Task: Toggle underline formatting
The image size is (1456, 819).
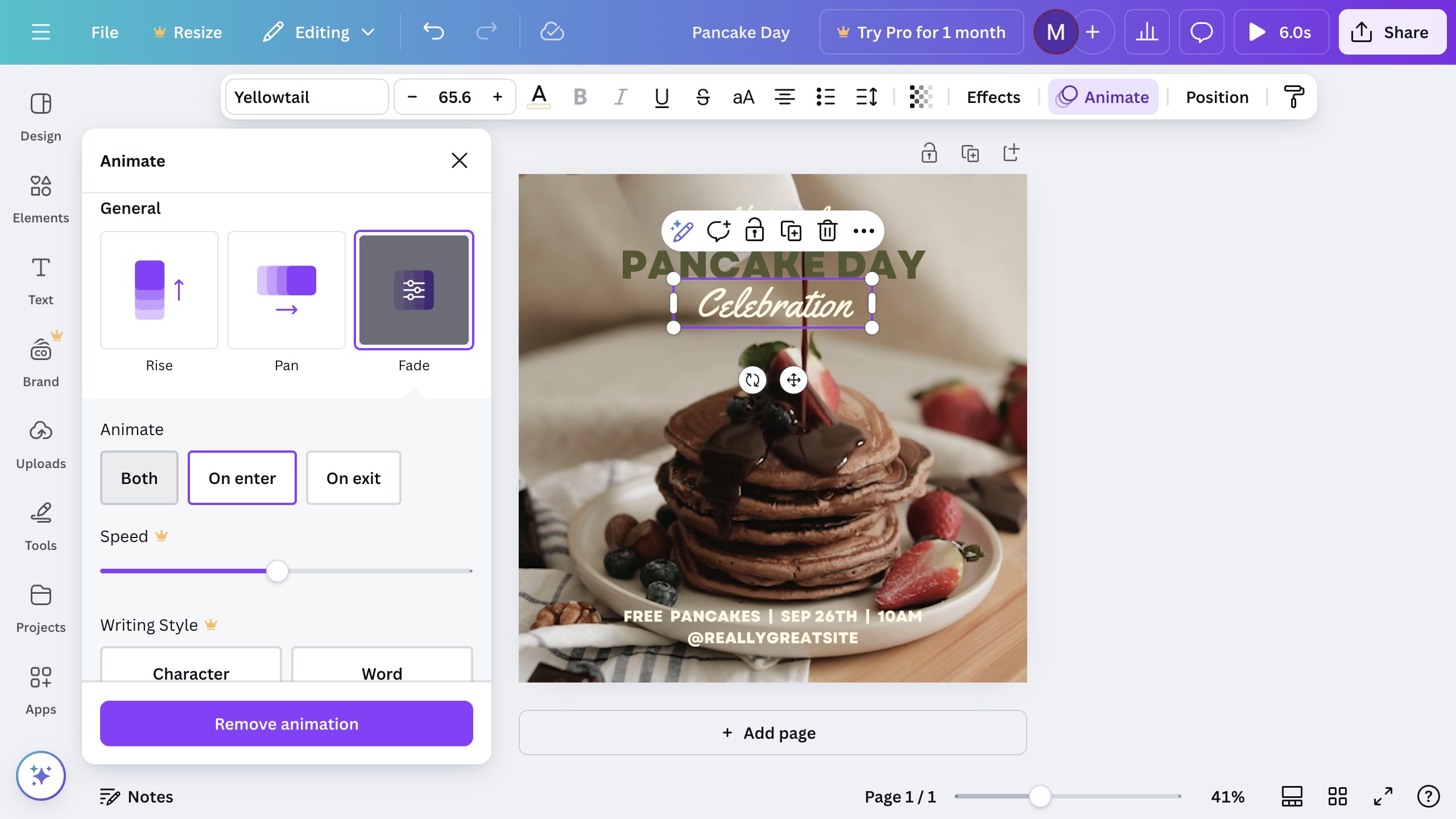Action: pos(661,97)
